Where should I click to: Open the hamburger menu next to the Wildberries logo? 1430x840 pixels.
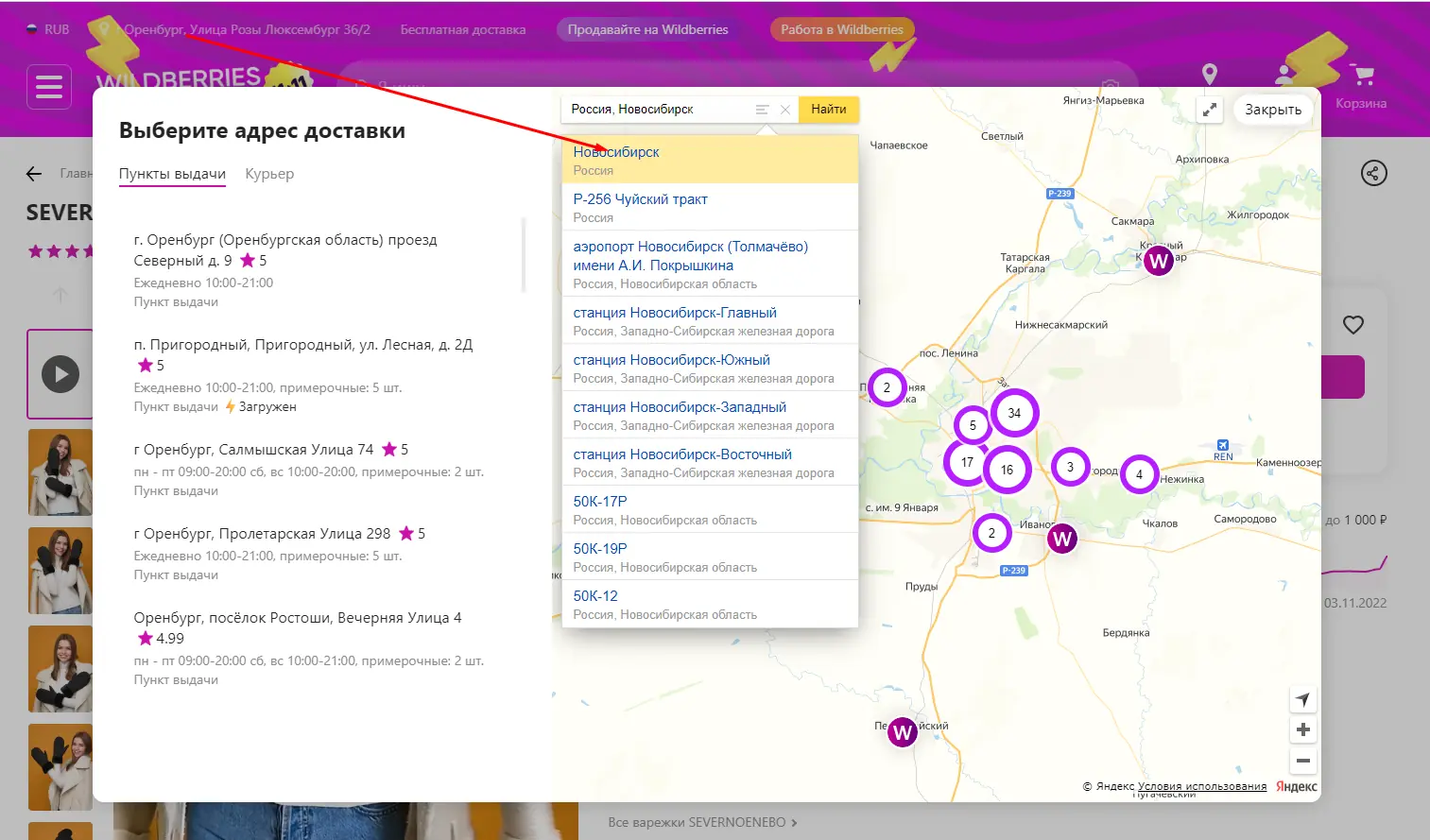point(49,87)
